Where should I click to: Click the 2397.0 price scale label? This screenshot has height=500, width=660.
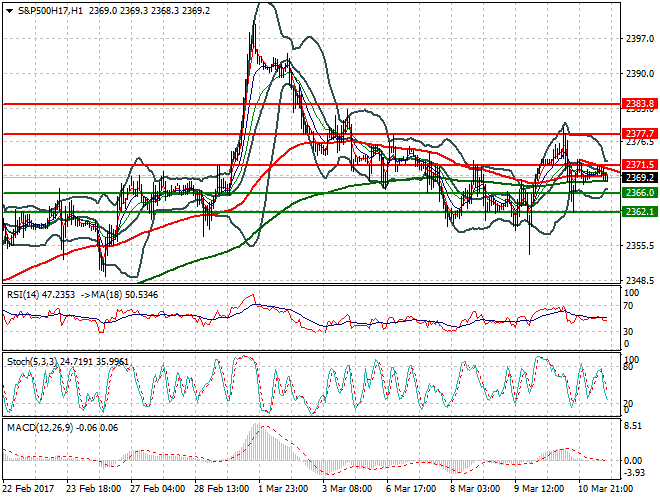pyautogui.click(x=638, y=39)
